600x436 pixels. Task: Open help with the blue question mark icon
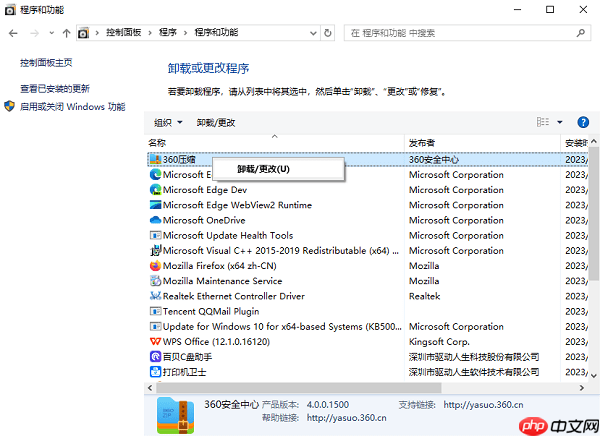coord(583,122)
